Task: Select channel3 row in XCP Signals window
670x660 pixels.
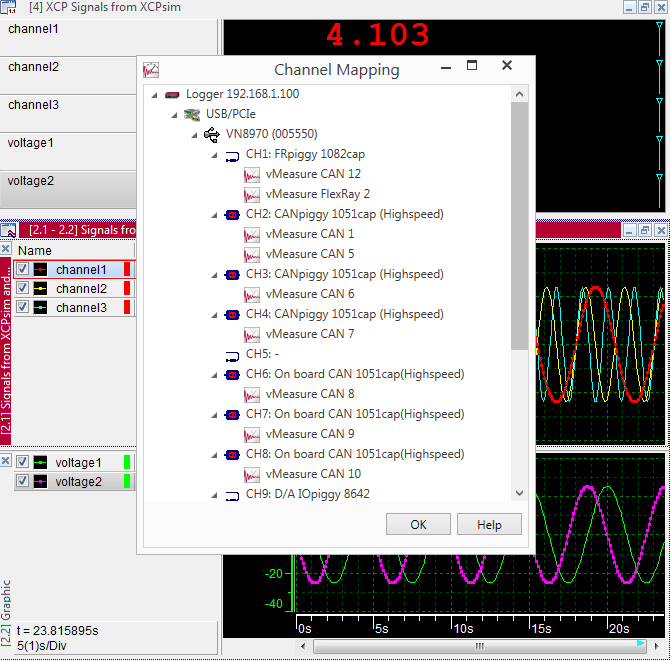Action: point(68,114)
